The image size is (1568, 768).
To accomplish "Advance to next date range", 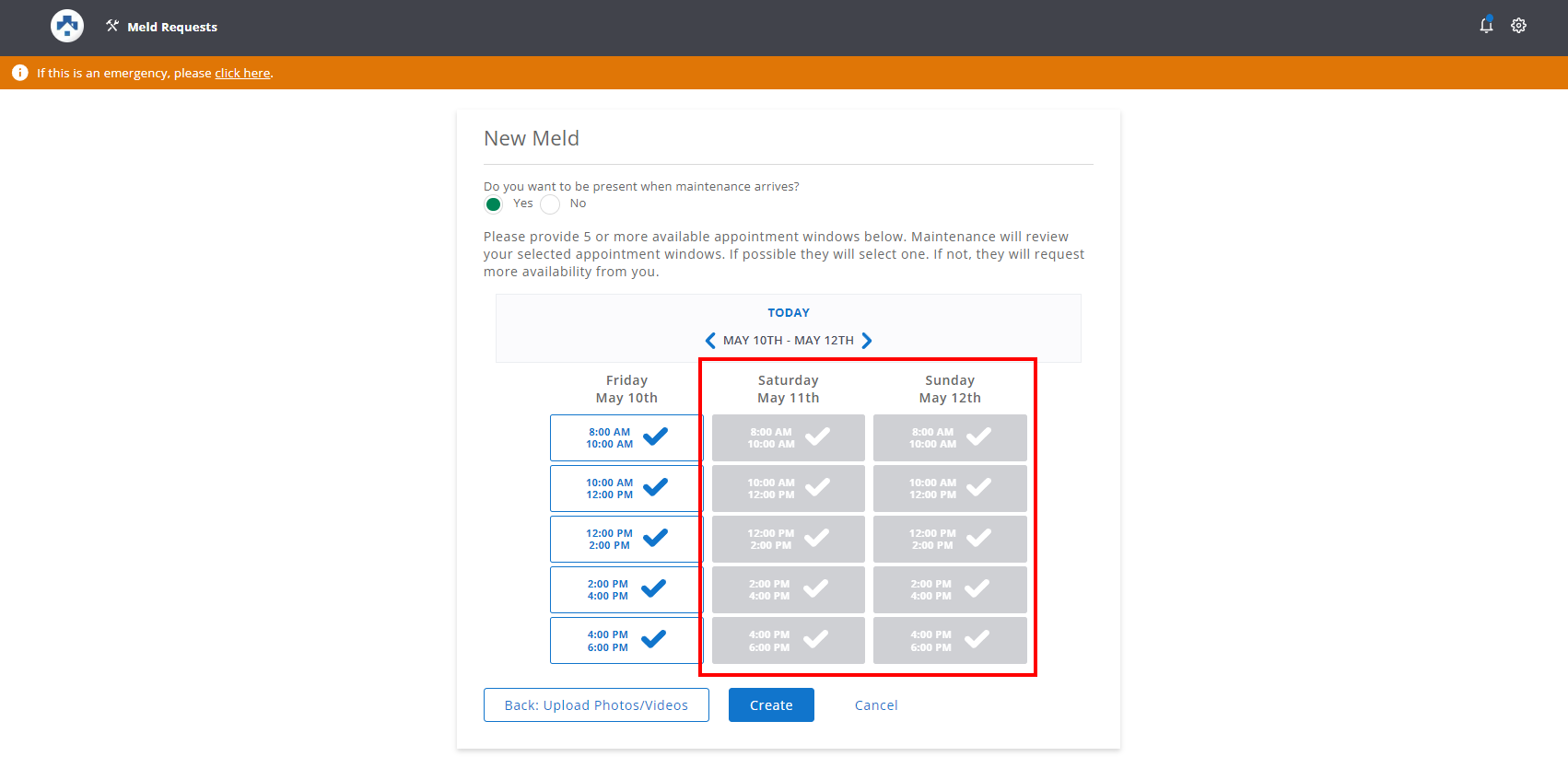I will 867,341.
